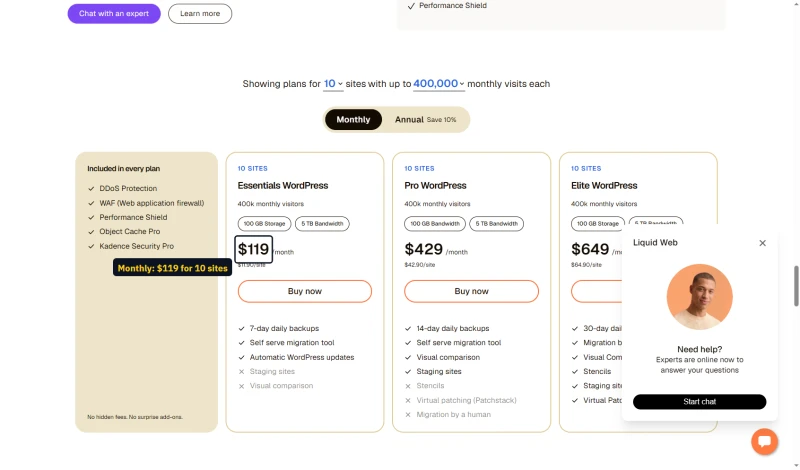The width and height of the screenshot is (800, 470).
Task: Click the $42.90/site text in Pro plan
Action: click(419, 265)
